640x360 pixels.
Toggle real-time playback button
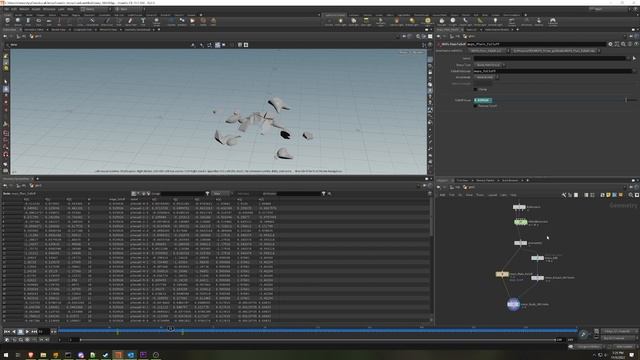[7, 340]
